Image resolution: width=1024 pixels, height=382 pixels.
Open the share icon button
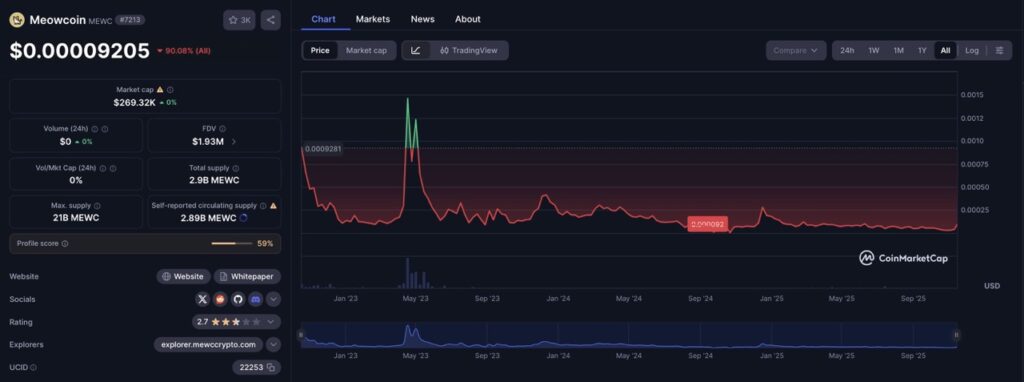click(271, 20)
